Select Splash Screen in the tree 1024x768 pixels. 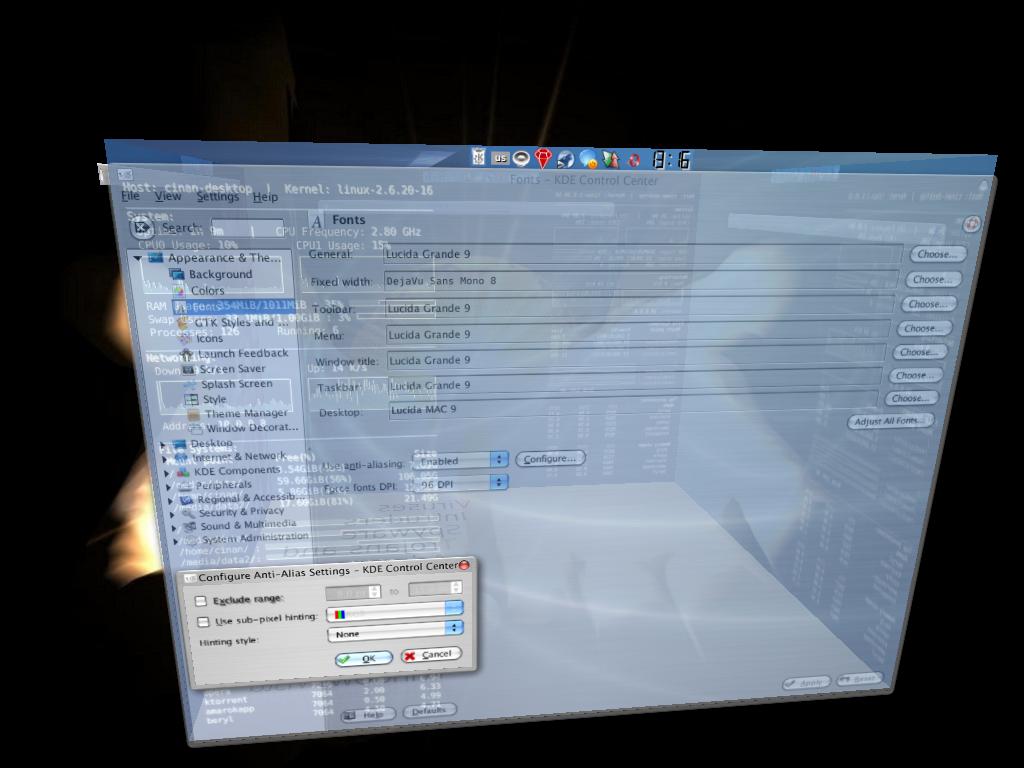click(x=236, y=384)
